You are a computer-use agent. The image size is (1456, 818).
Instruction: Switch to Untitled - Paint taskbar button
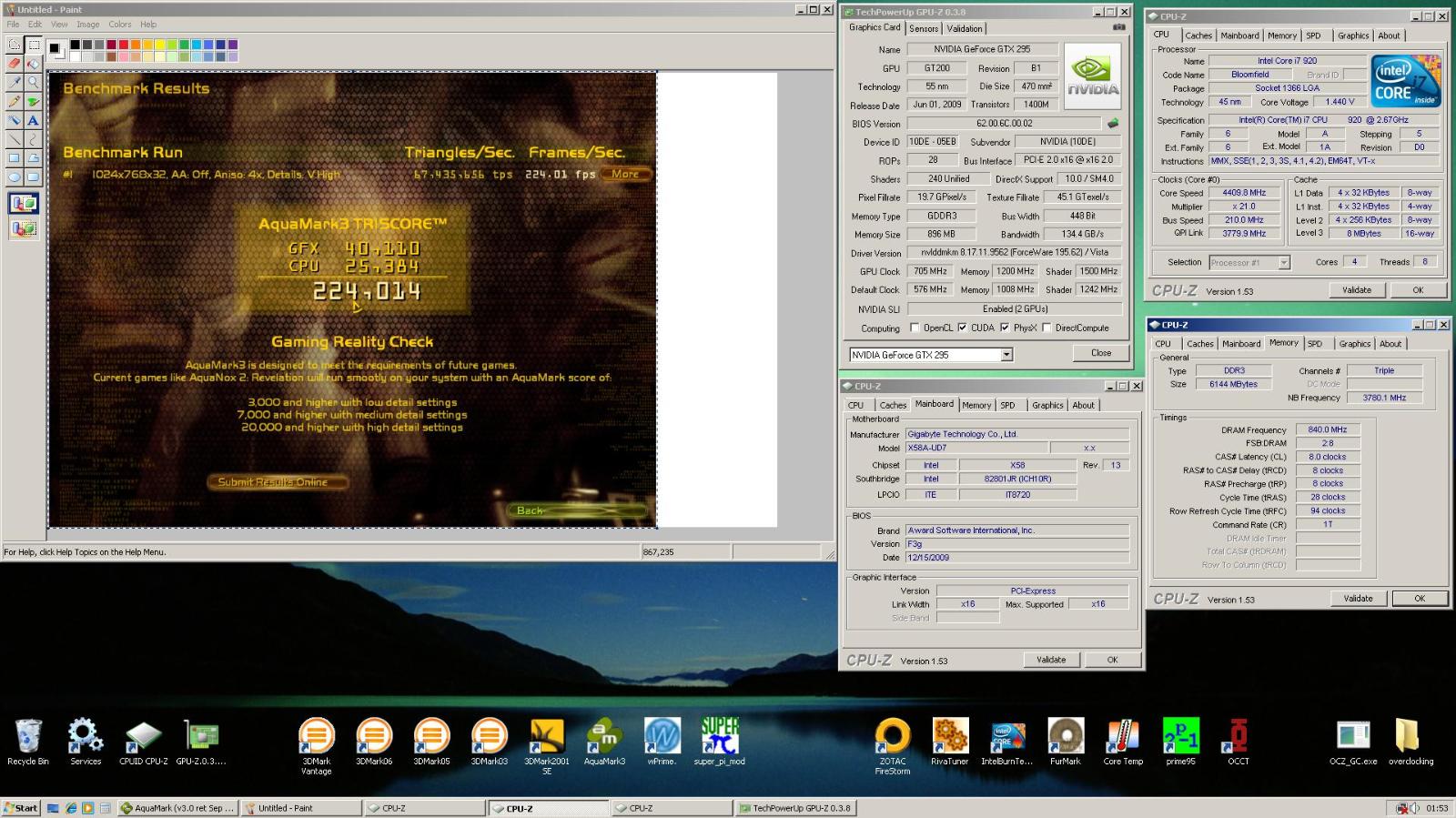301,808
